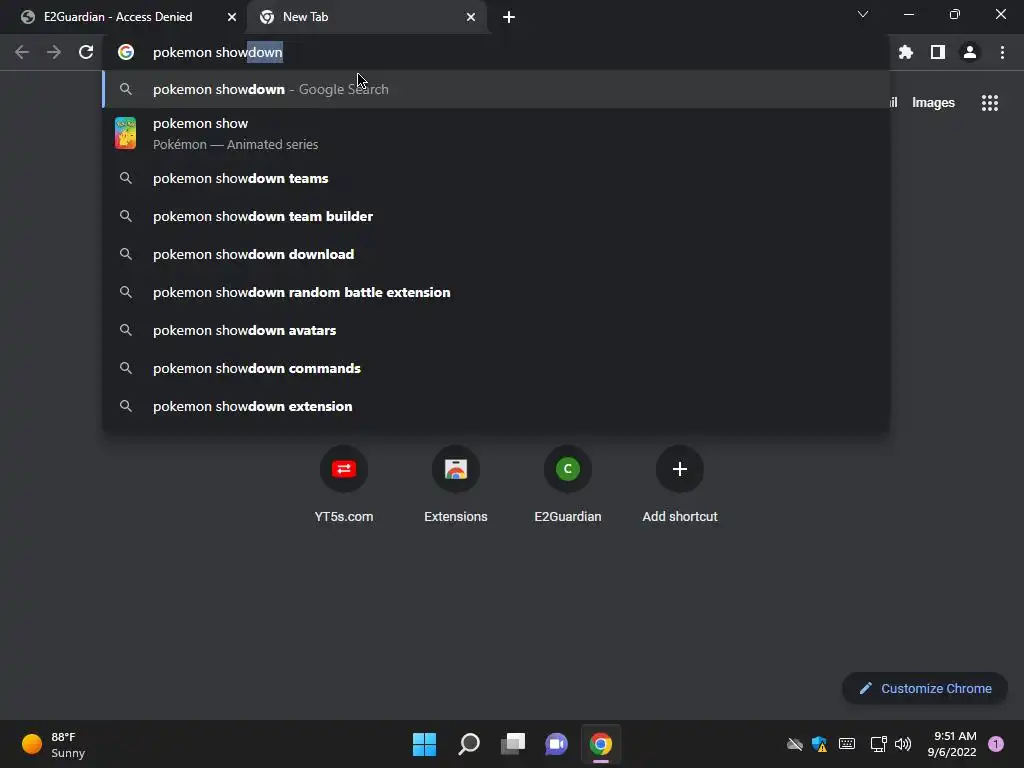Open the Chrome profile avatar menu
The image size is (1024, 768).
[x=970, y=52]
